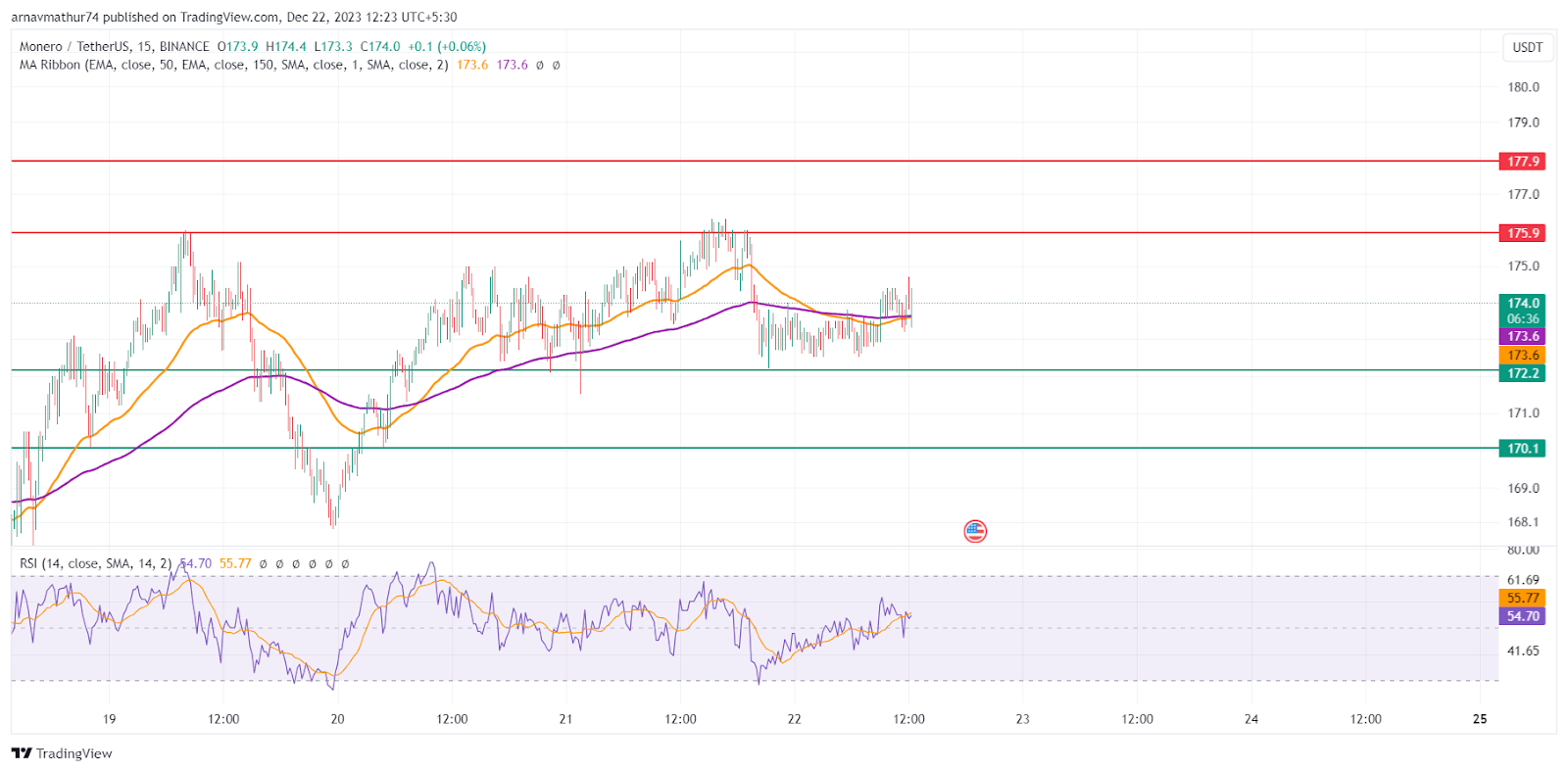The width and height of the screenshot is (1568, 772).
Task: Click the H174.4 high value in header
Action: 286,46
